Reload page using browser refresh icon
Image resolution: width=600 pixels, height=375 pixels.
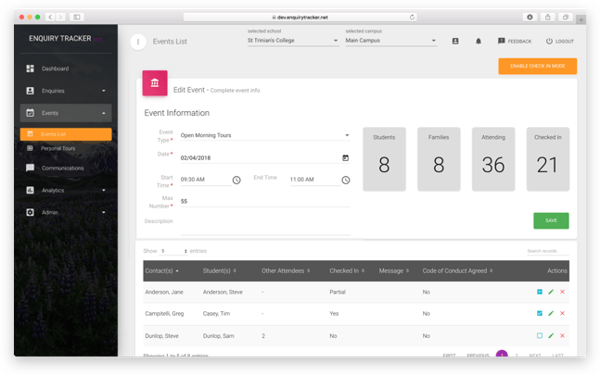[412, 17]
